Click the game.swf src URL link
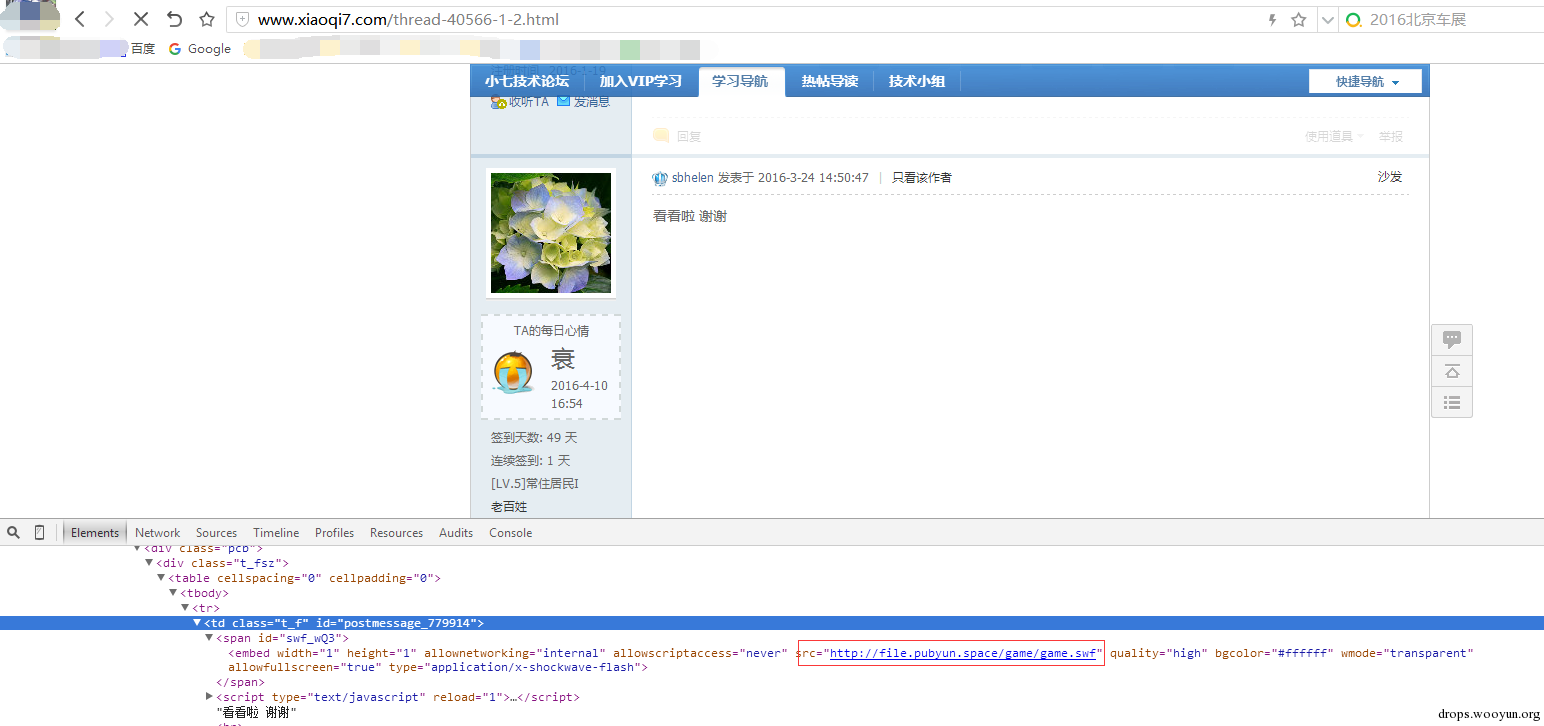The height and width of the screenshot is (726, 1544). [x=962, y=653]
